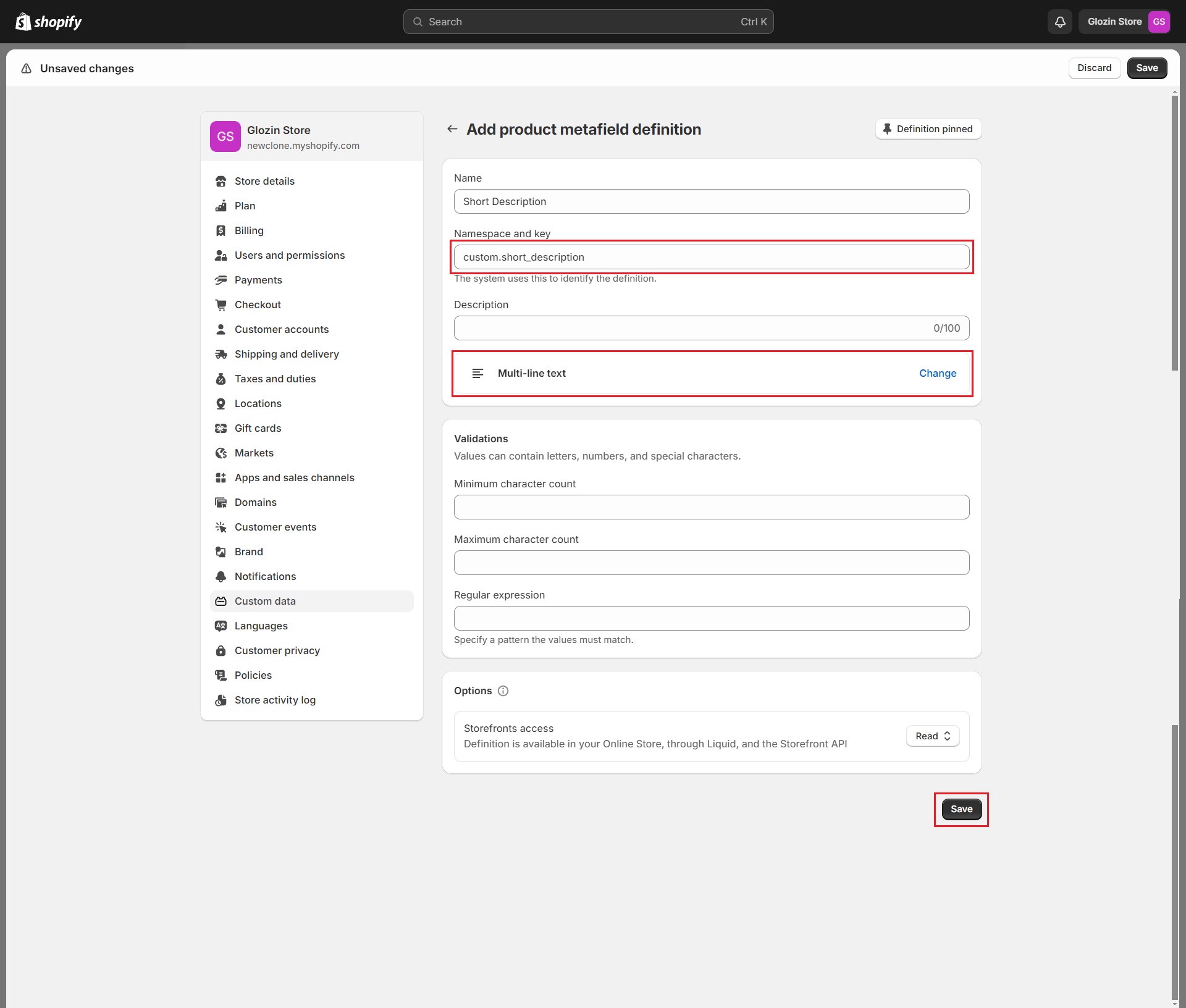Open the Storefronts access Read dropdown
1186x1008 pixels.
coord(932,736)
